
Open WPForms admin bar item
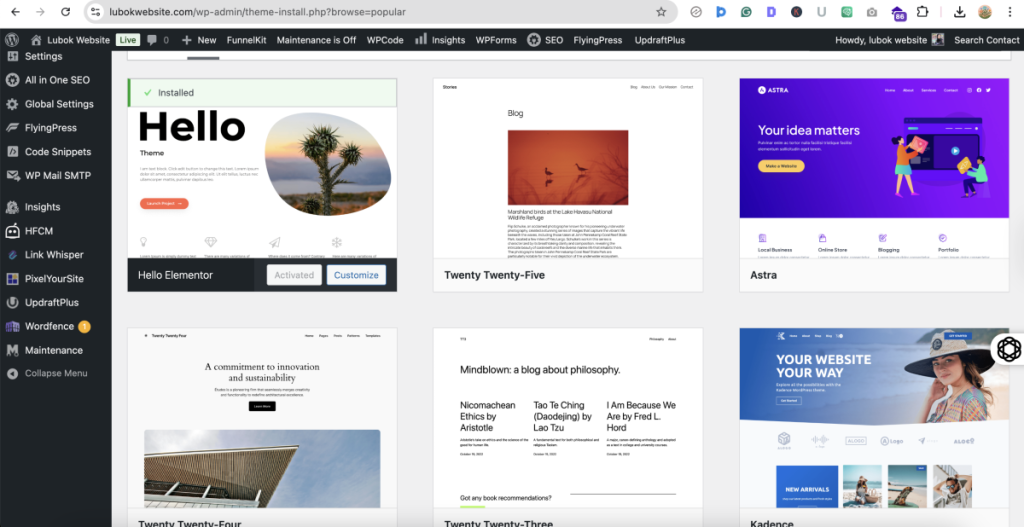tap(496, 40)
